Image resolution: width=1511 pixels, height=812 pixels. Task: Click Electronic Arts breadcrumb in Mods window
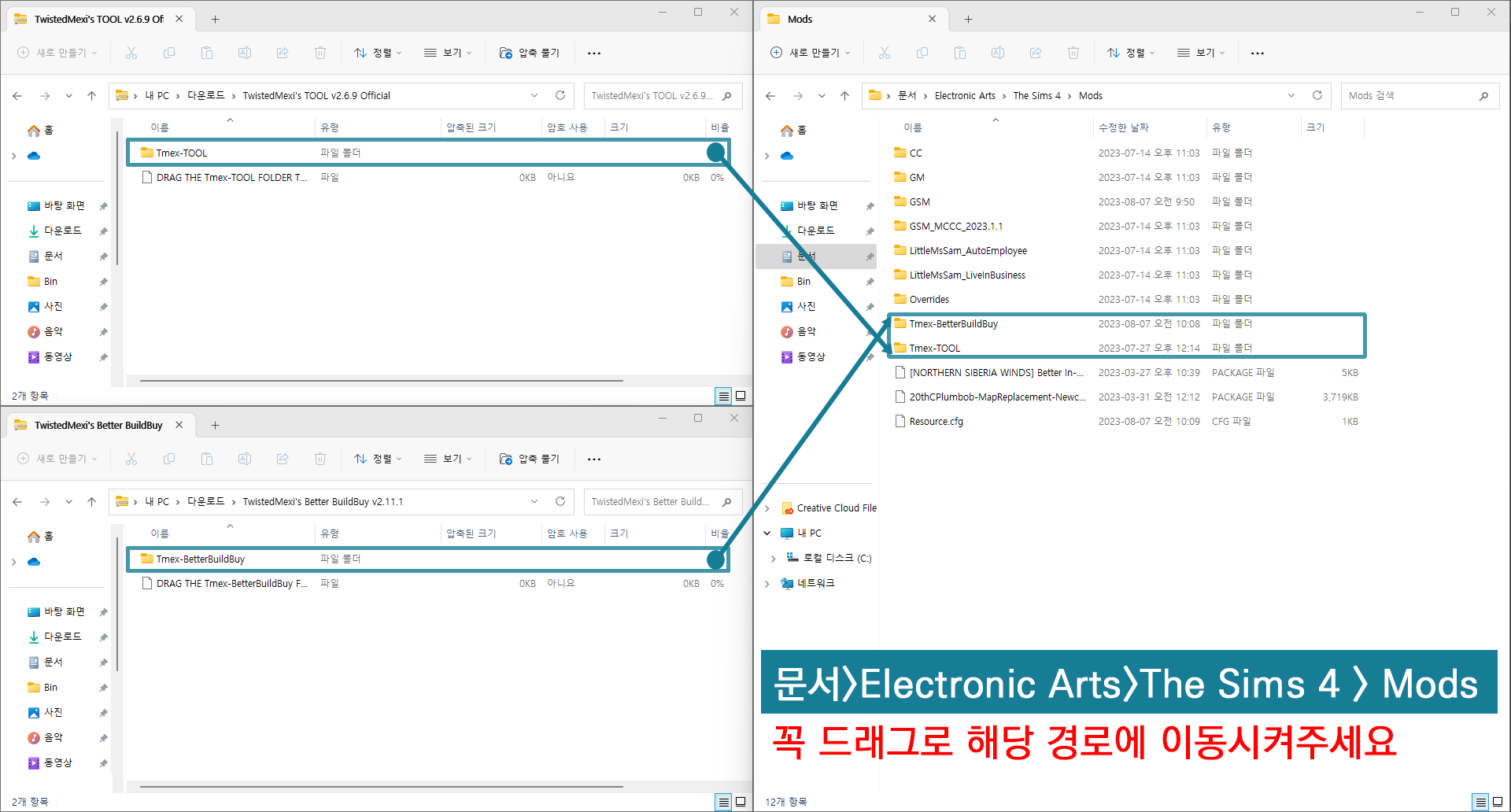pos(965,95)
